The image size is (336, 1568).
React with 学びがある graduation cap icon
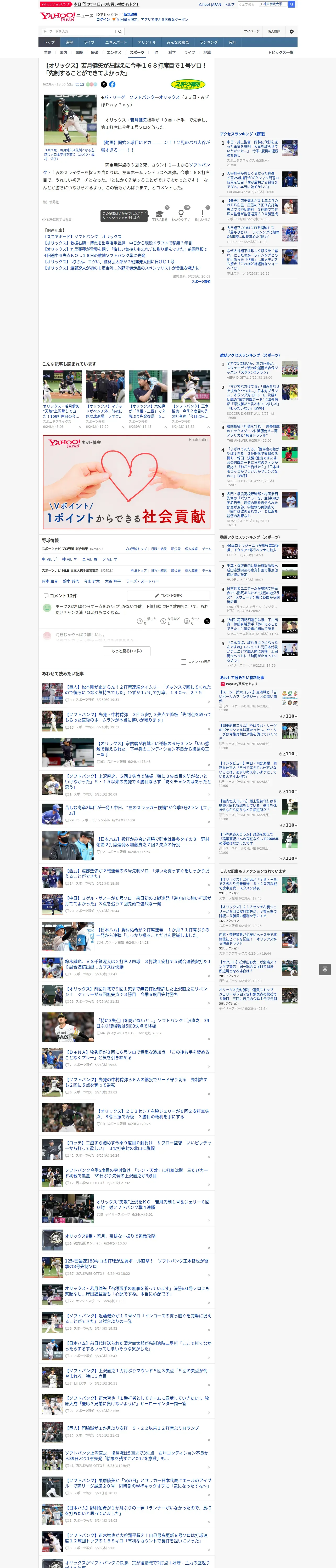(159, 214)
